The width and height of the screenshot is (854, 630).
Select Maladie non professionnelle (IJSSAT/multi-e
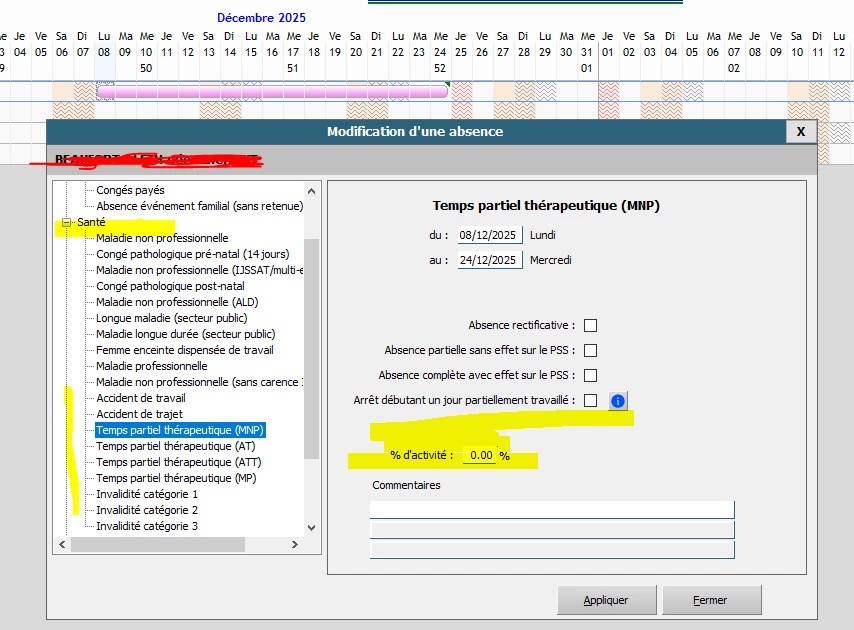199,270
